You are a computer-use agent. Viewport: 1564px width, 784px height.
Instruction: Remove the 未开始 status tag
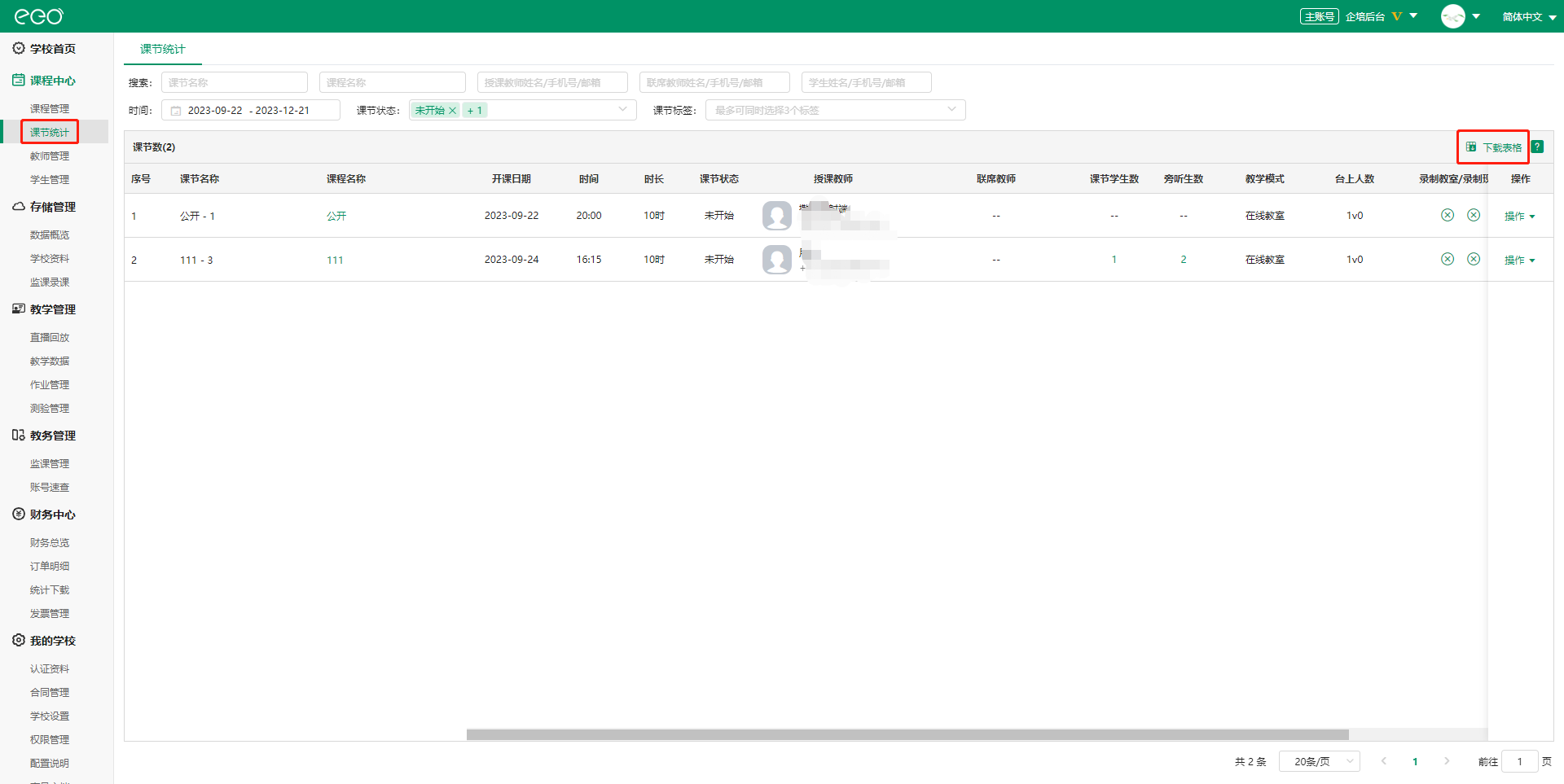(x=453, y=110)
